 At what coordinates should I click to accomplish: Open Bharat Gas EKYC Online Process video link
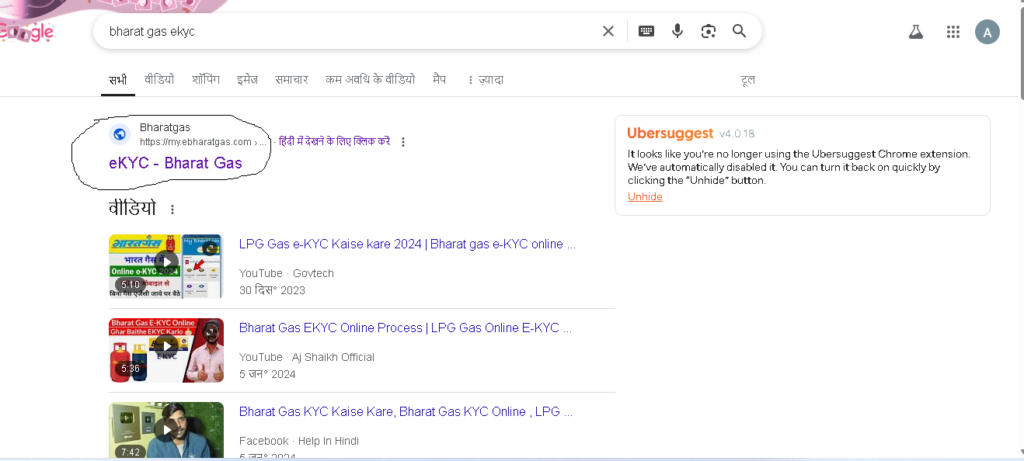(x=406, y=328)
